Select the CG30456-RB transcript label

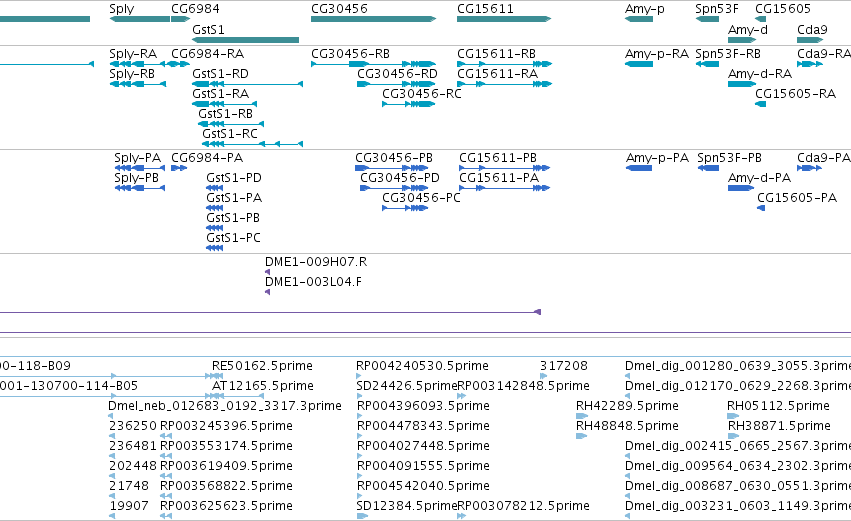click(351, 54)
